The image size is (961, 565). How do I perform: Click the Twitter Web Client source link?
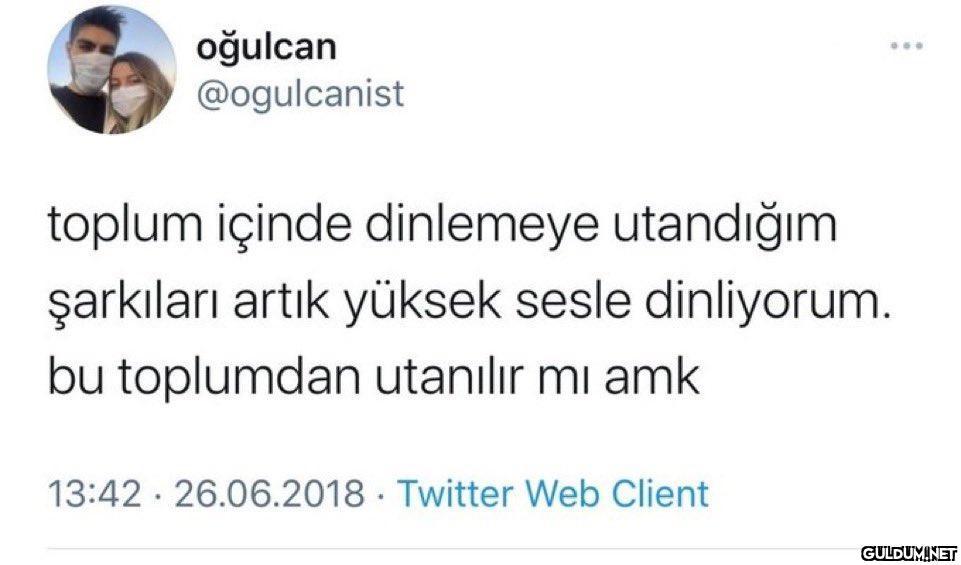click(x=553, y=493)
